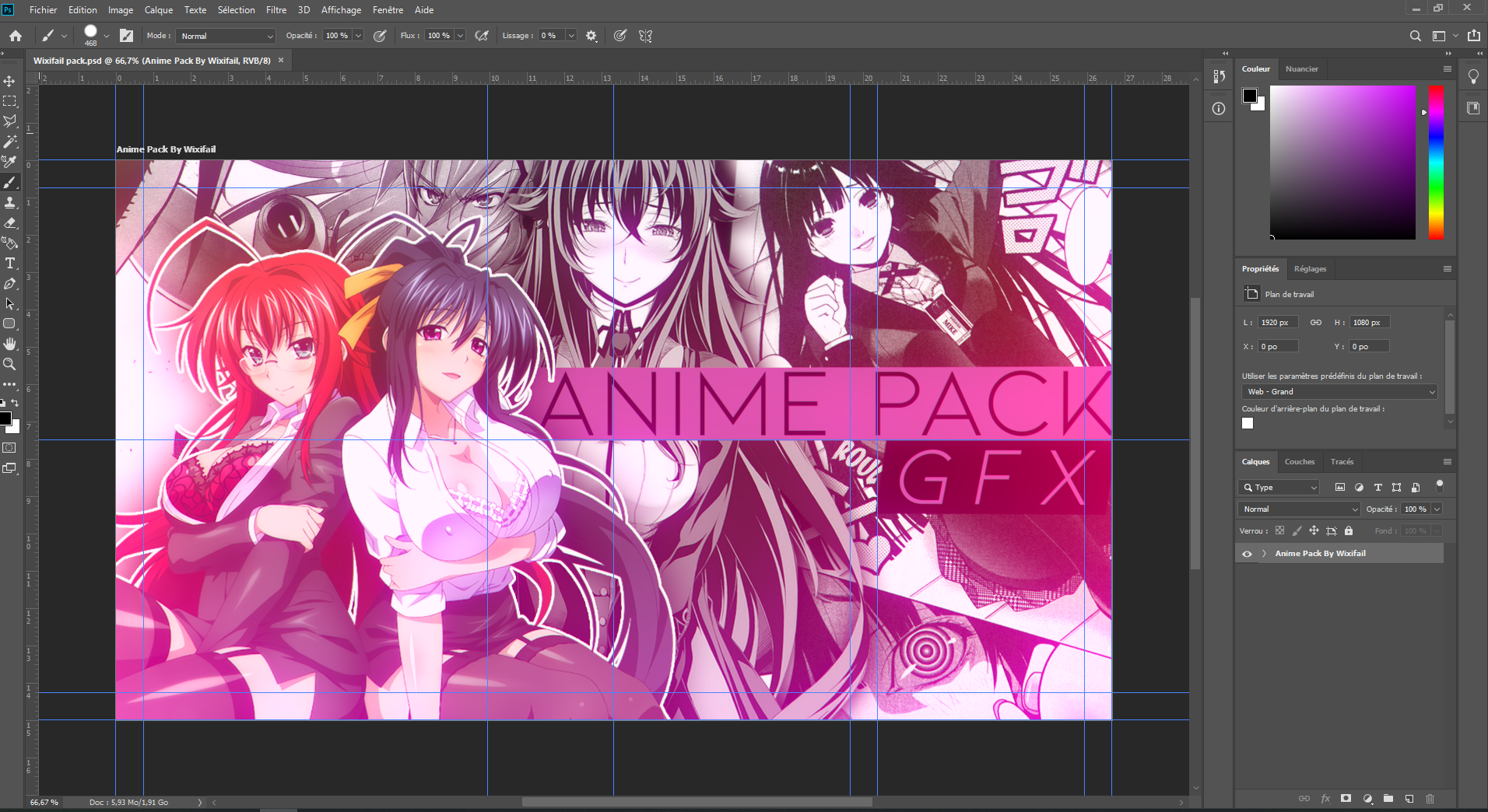Share the image via the share icon
The image size is (1488, 812).
pos(1474,36)
